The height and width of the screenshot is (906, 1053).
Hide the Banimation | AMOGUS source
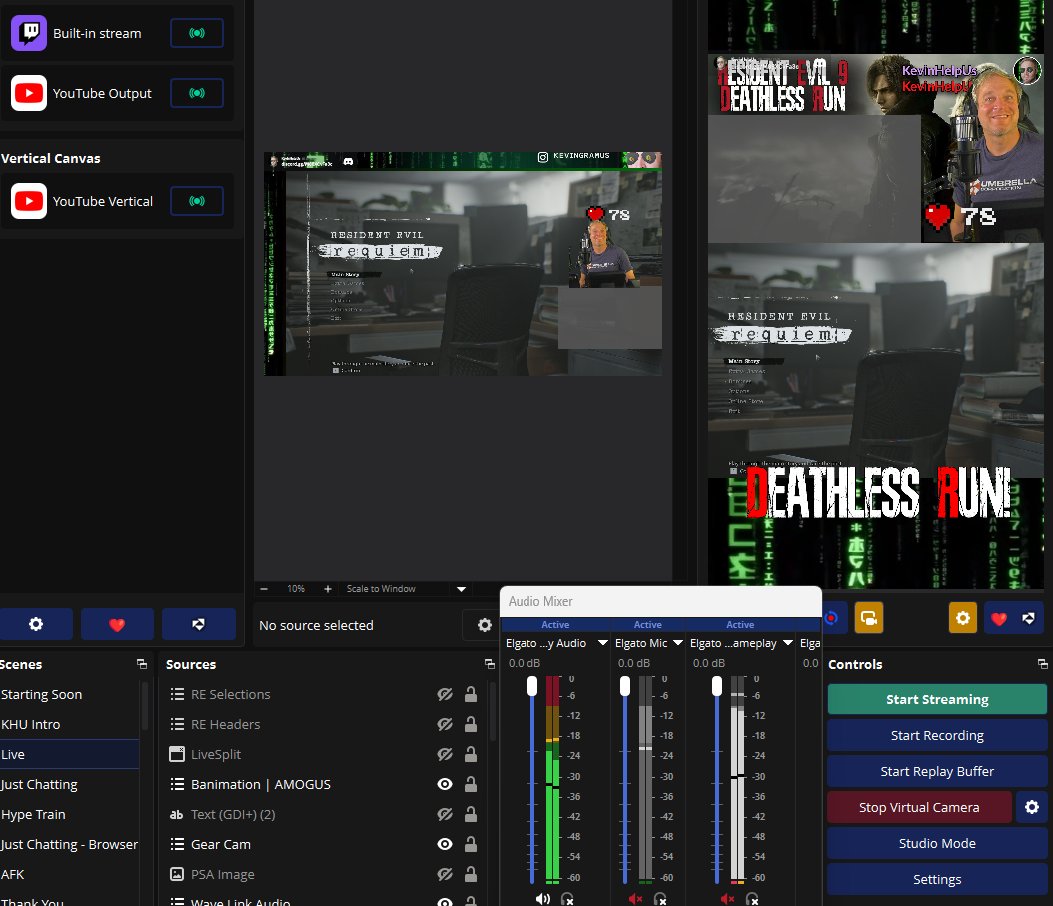pyautogui.click(x=445, y=784)
